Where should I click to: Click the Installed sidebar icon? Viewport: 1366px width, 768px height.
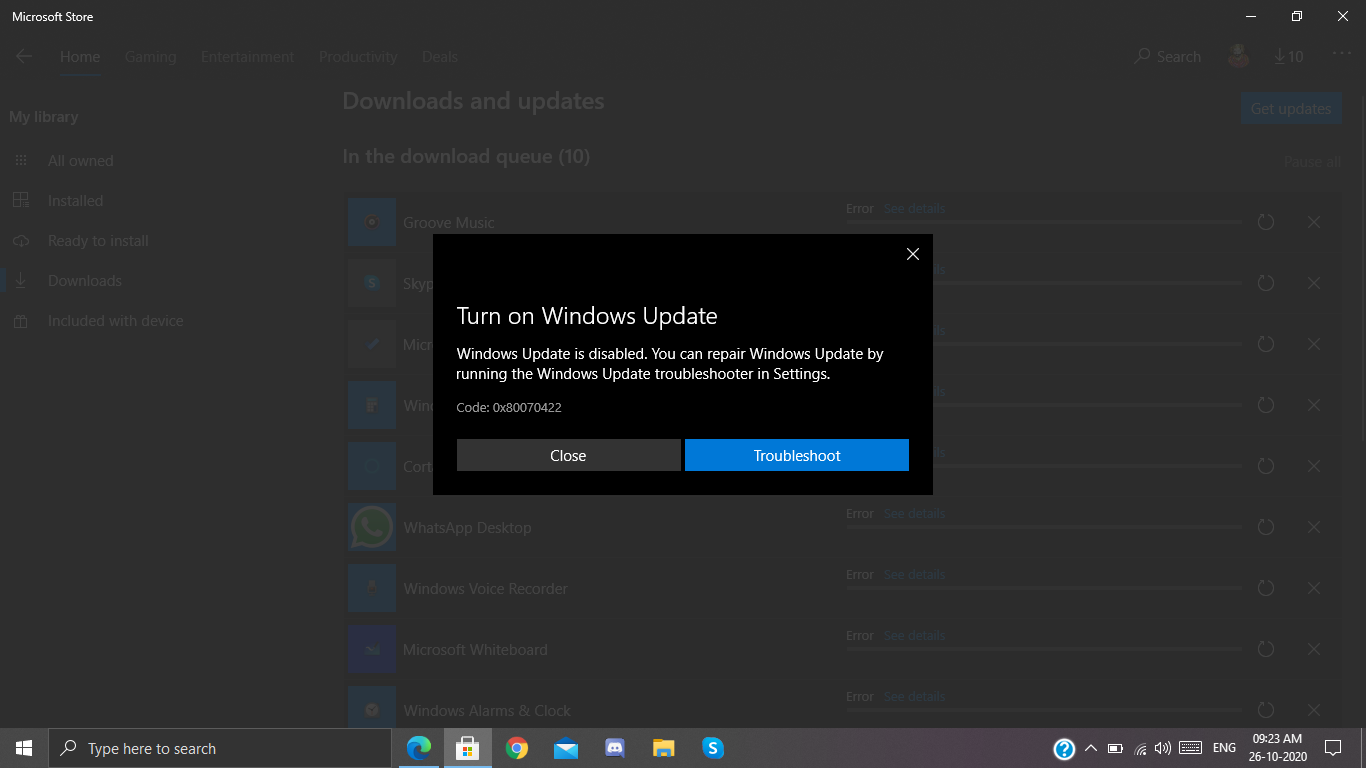pos(21,201)
